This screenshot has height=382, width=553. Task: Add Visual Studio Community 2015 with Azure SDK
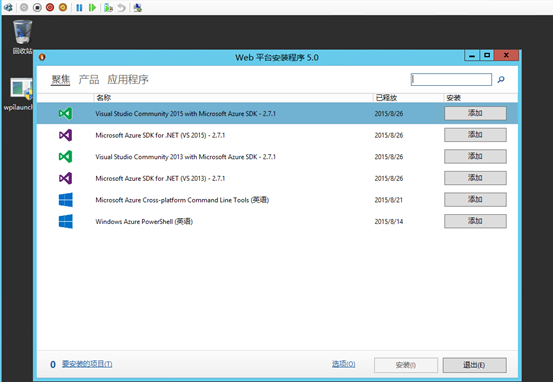click(x=475, y=113)
